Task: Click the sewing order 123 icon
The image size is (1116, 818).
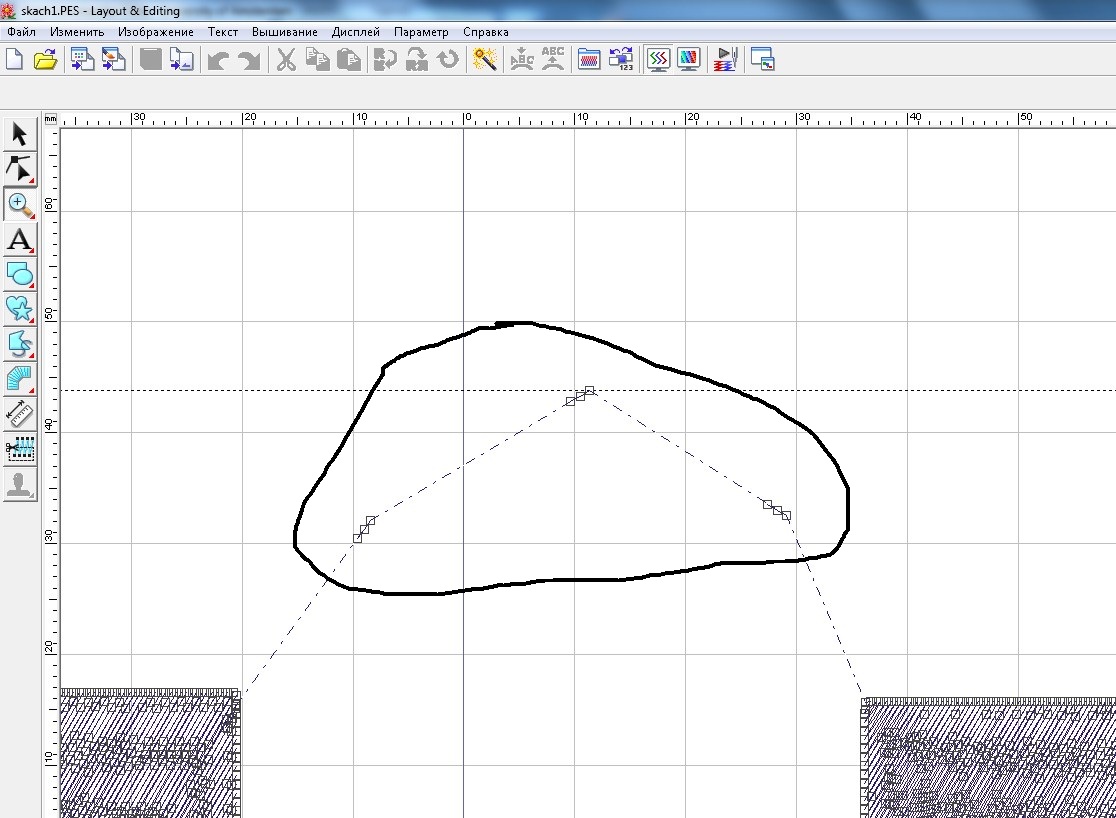Action: (621, 60)
